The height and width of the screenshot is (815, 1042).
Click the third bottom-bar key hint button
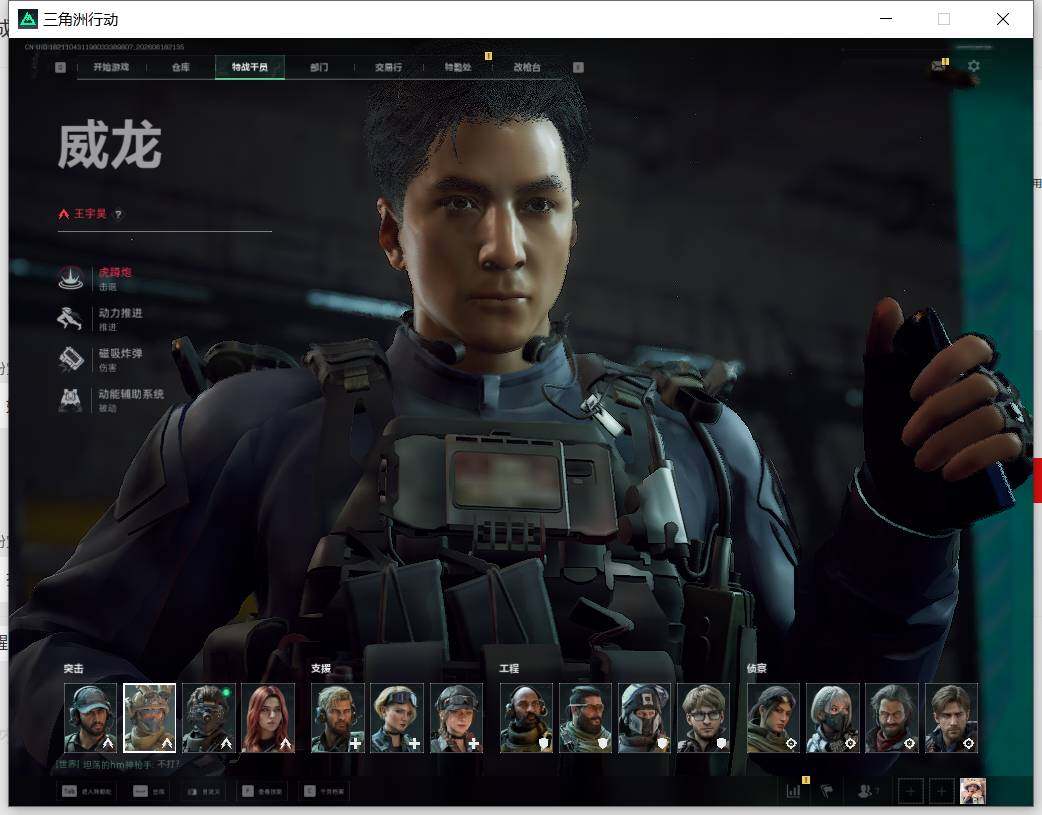203,792
